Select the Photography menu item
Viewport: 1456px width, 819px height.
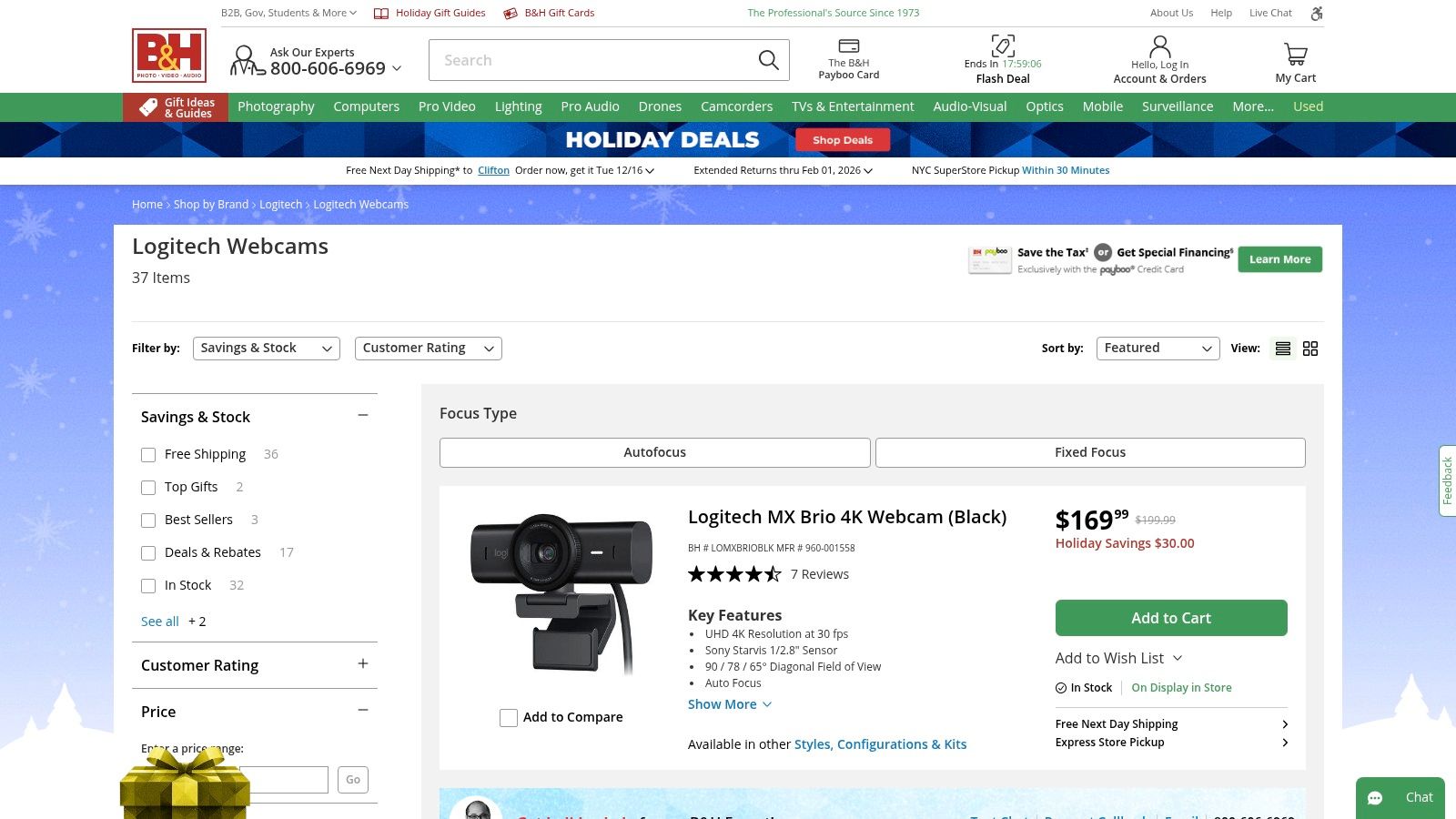coord(276,106)
